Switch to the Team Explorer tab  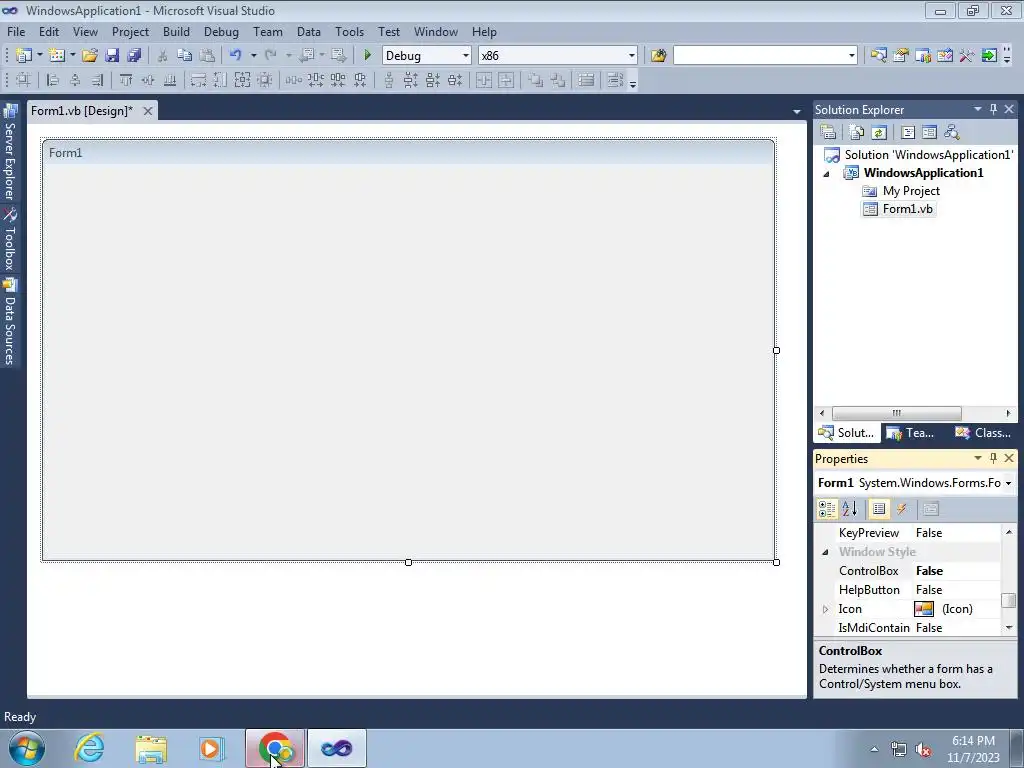pyautogui.click(x=910, y=432)
